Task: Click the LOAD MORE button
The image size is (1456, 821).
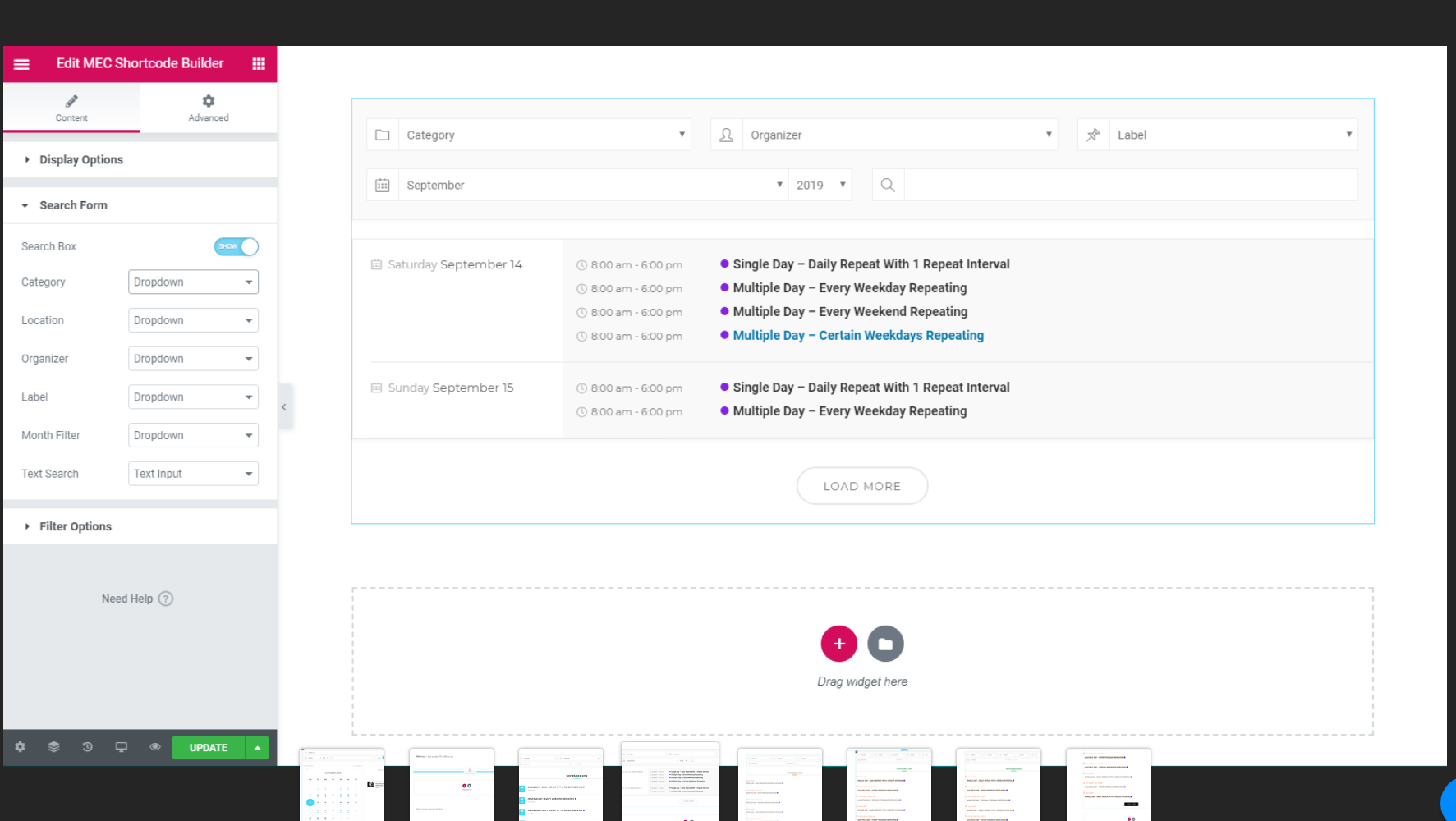Action: (x=861, y=486)
